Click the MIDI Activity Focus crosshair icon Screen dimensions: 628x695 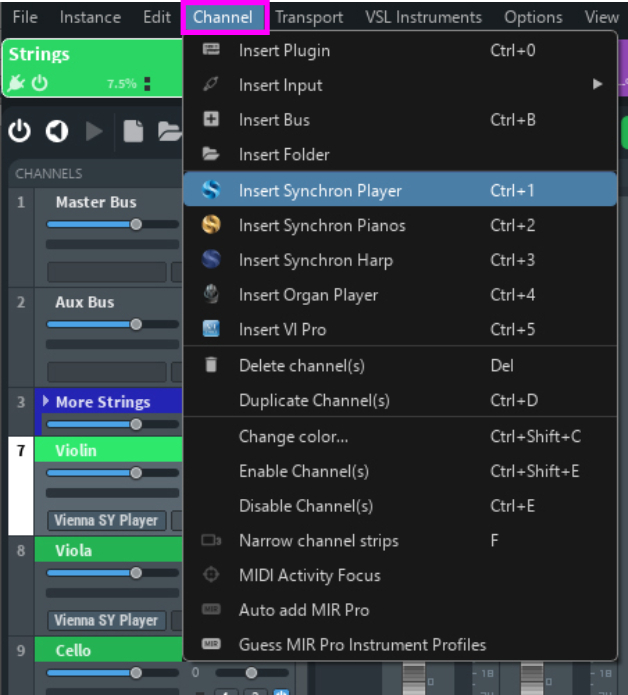[211, 575]
